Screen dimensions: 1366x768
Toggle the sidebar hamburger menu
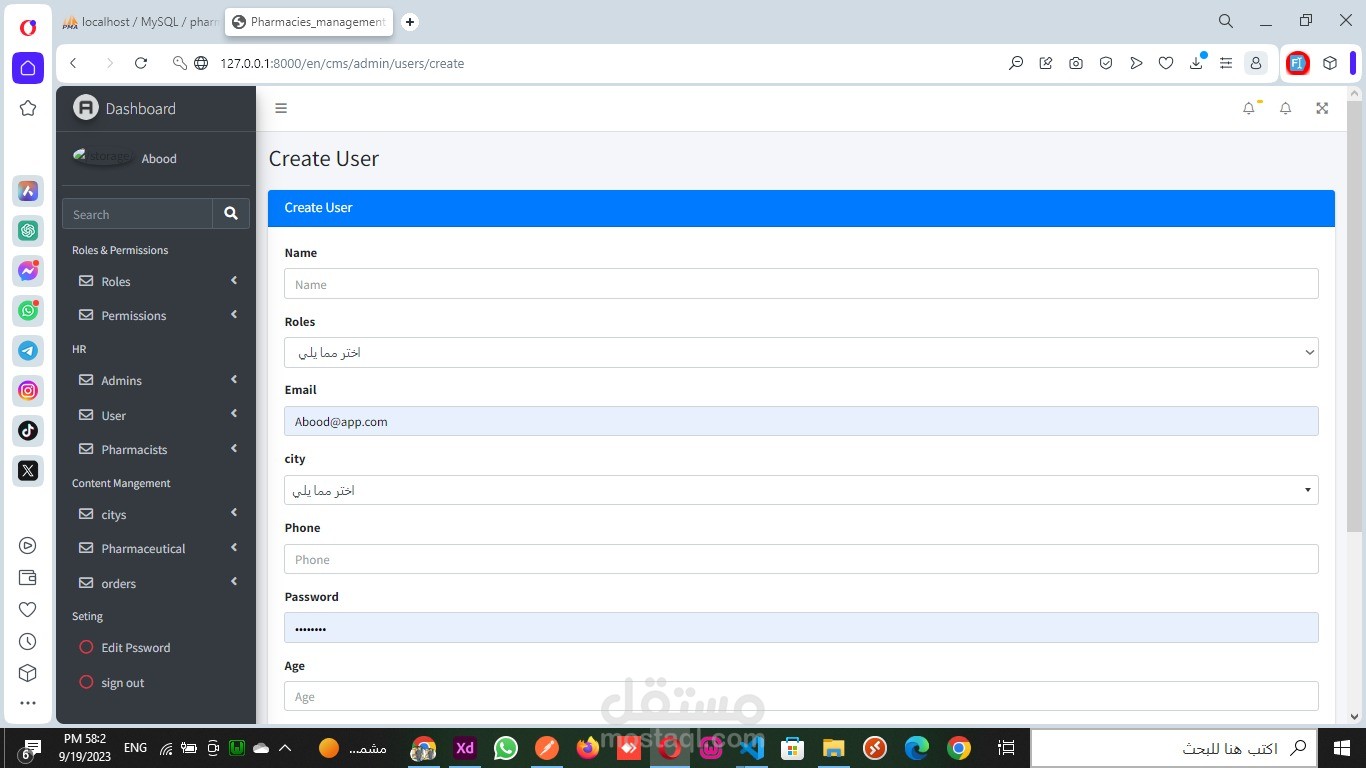click(281, 108)
